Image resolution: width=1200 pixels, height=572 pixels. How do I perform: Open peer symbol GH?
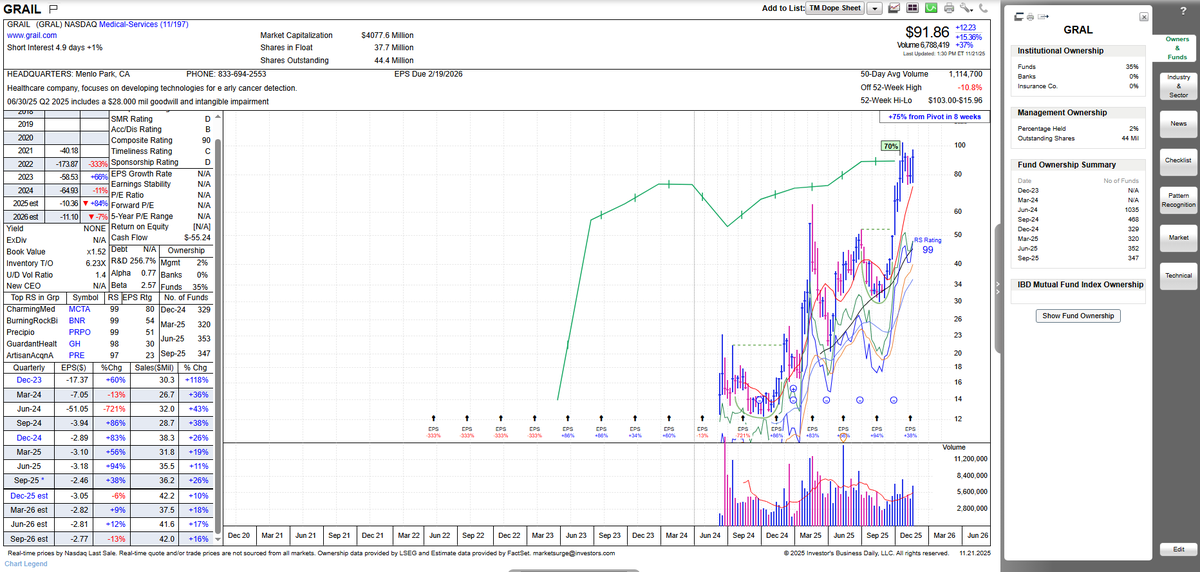coord(74,344)
